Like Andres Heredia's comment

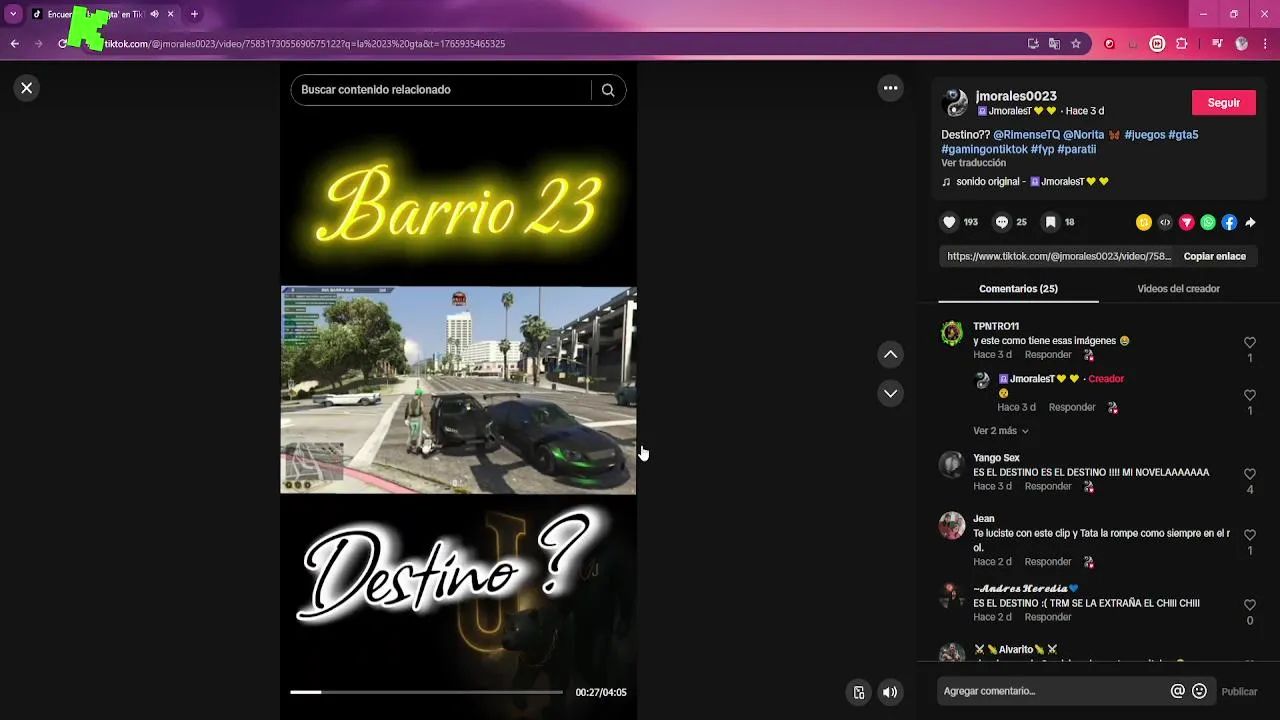pyautogui.click(x=1249, y=605)
